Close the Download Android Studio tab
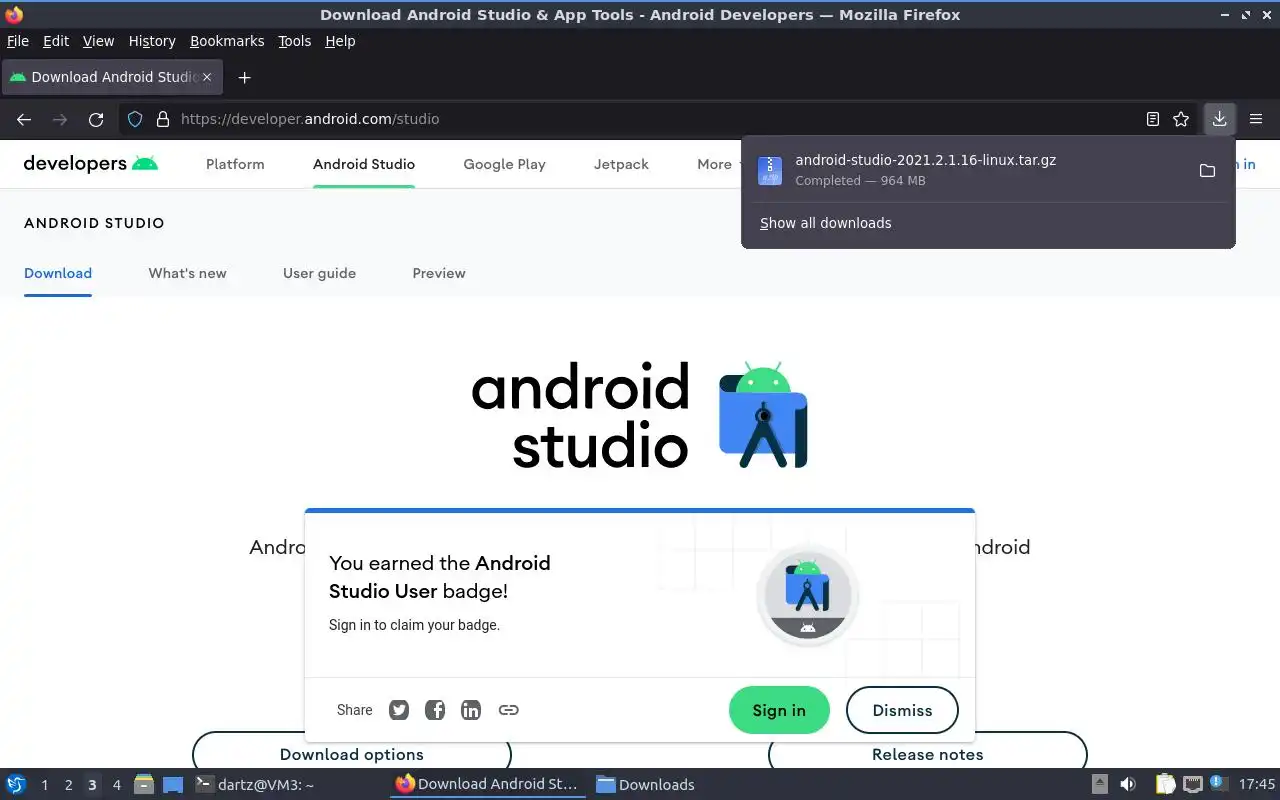This screenshot has height=800, width=1280. click(207, 77)
